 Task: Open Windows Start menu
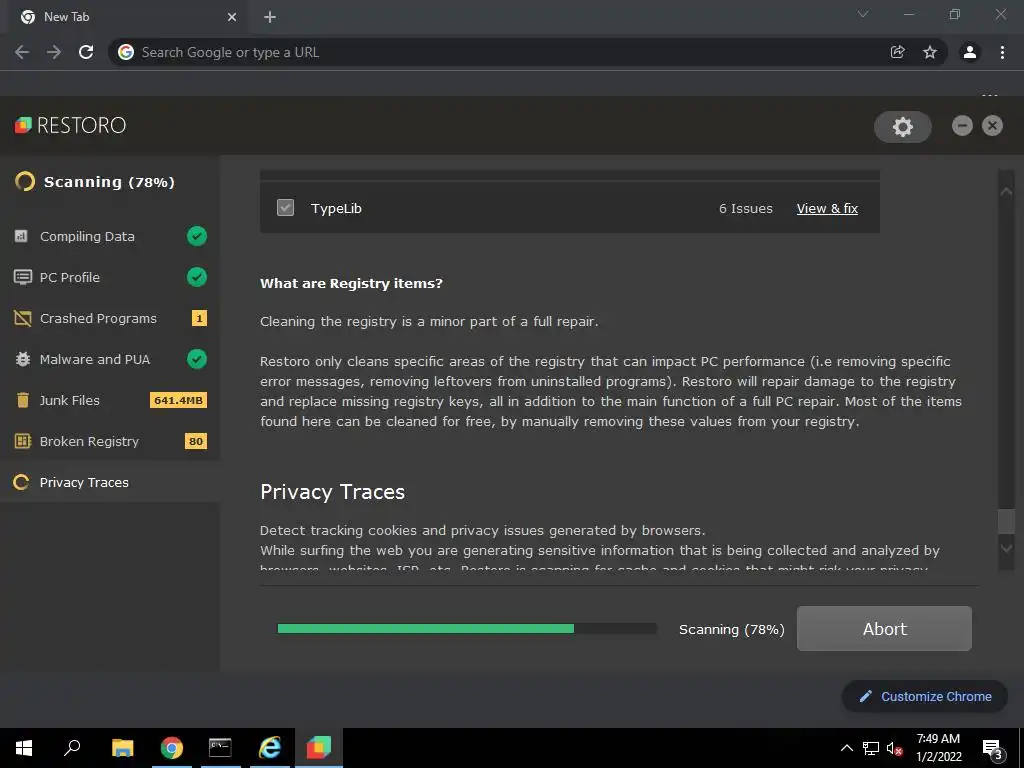(24, 747)
